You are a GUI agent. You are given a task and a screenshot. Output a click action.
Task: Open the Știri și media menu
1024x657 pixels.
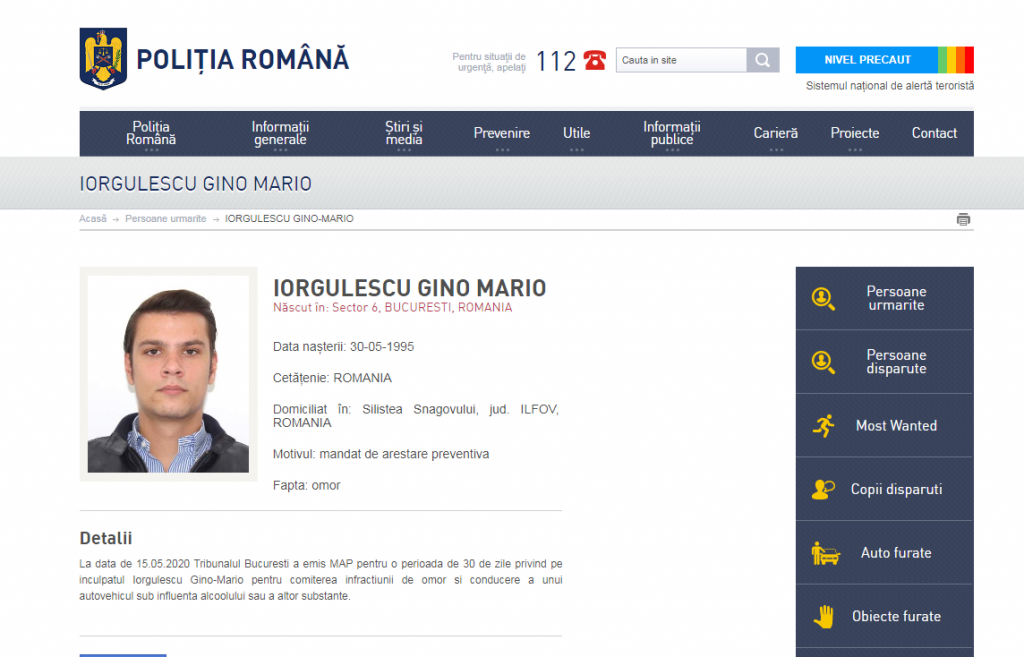[404, 133]
